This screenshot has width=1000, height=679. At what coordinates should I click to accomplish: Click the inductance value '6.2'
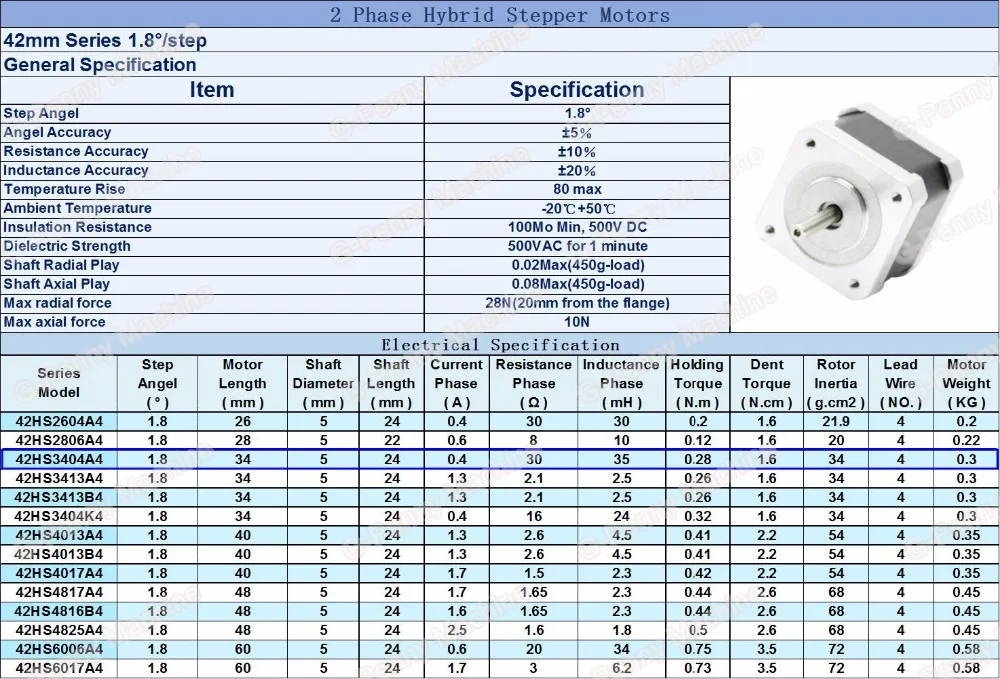622,668
